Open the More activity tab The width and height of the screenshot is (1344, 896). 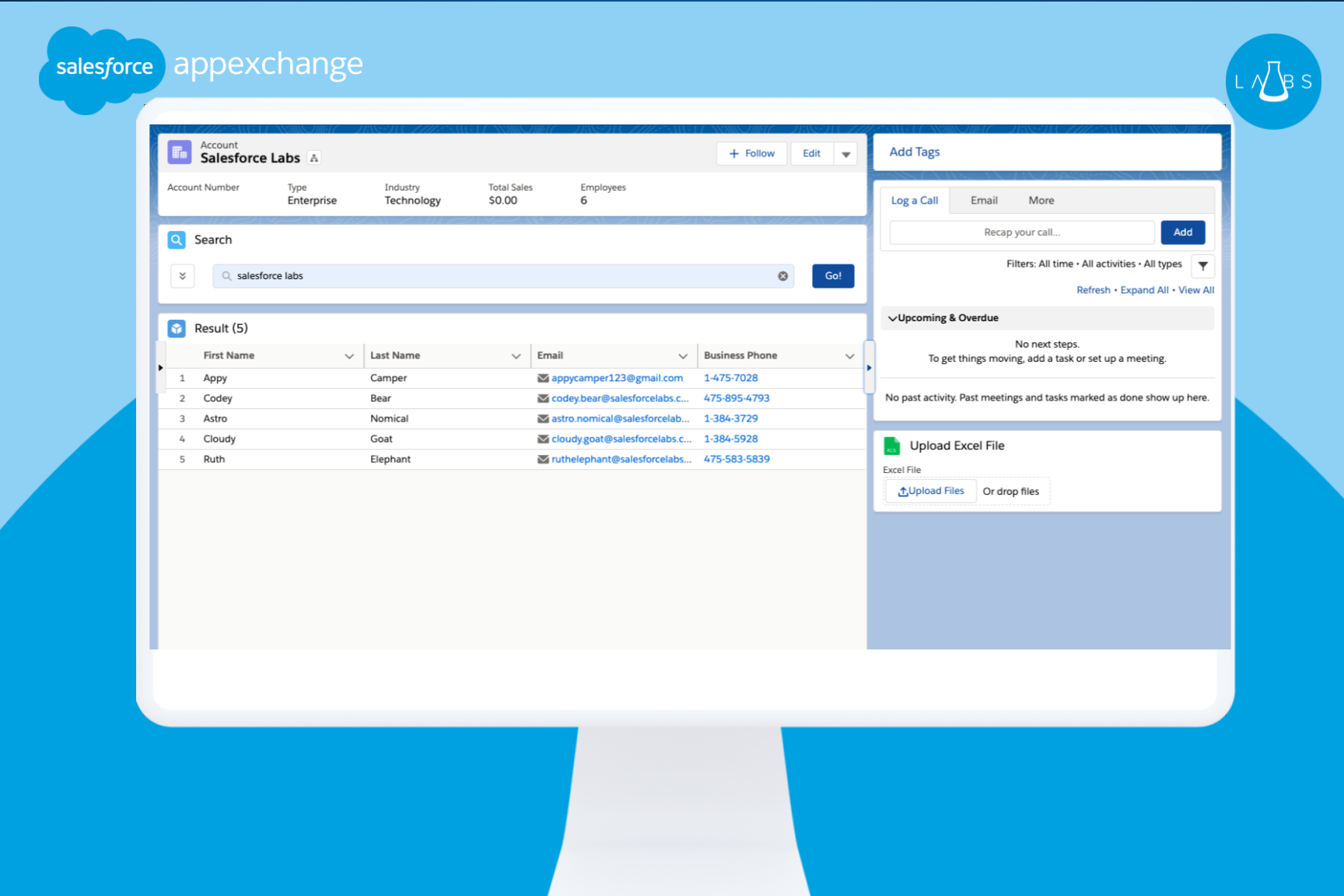coord(1041,201)
